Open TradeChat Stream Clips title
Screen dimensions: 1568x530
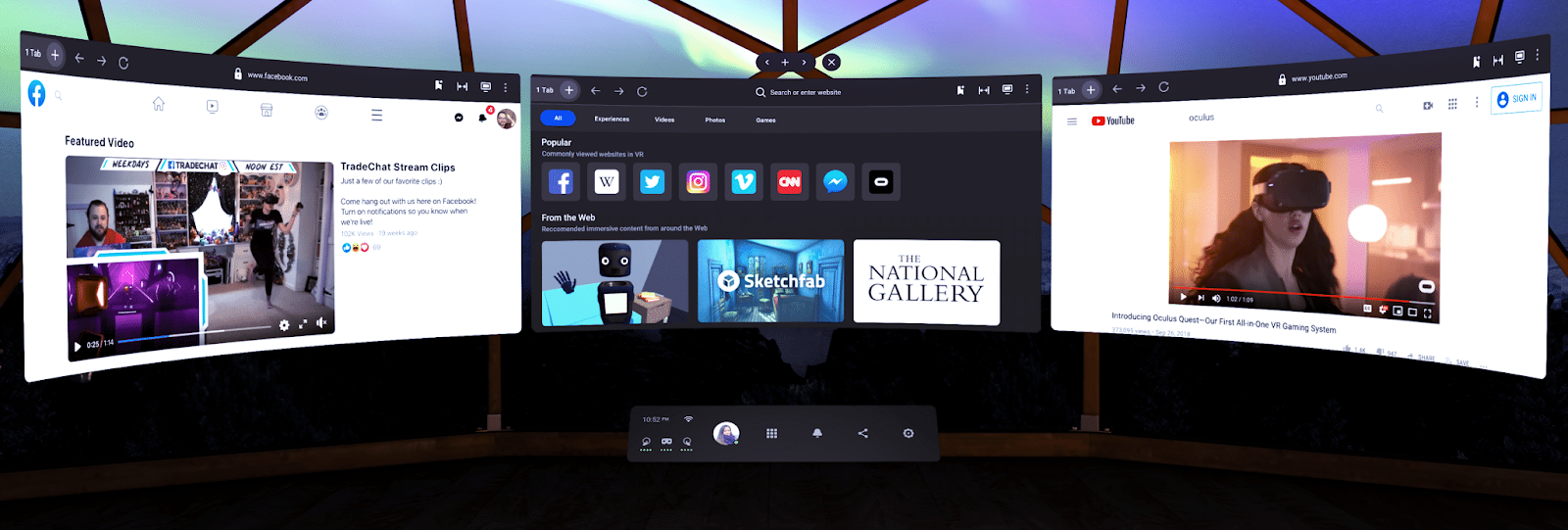click(x=398, y=168)
